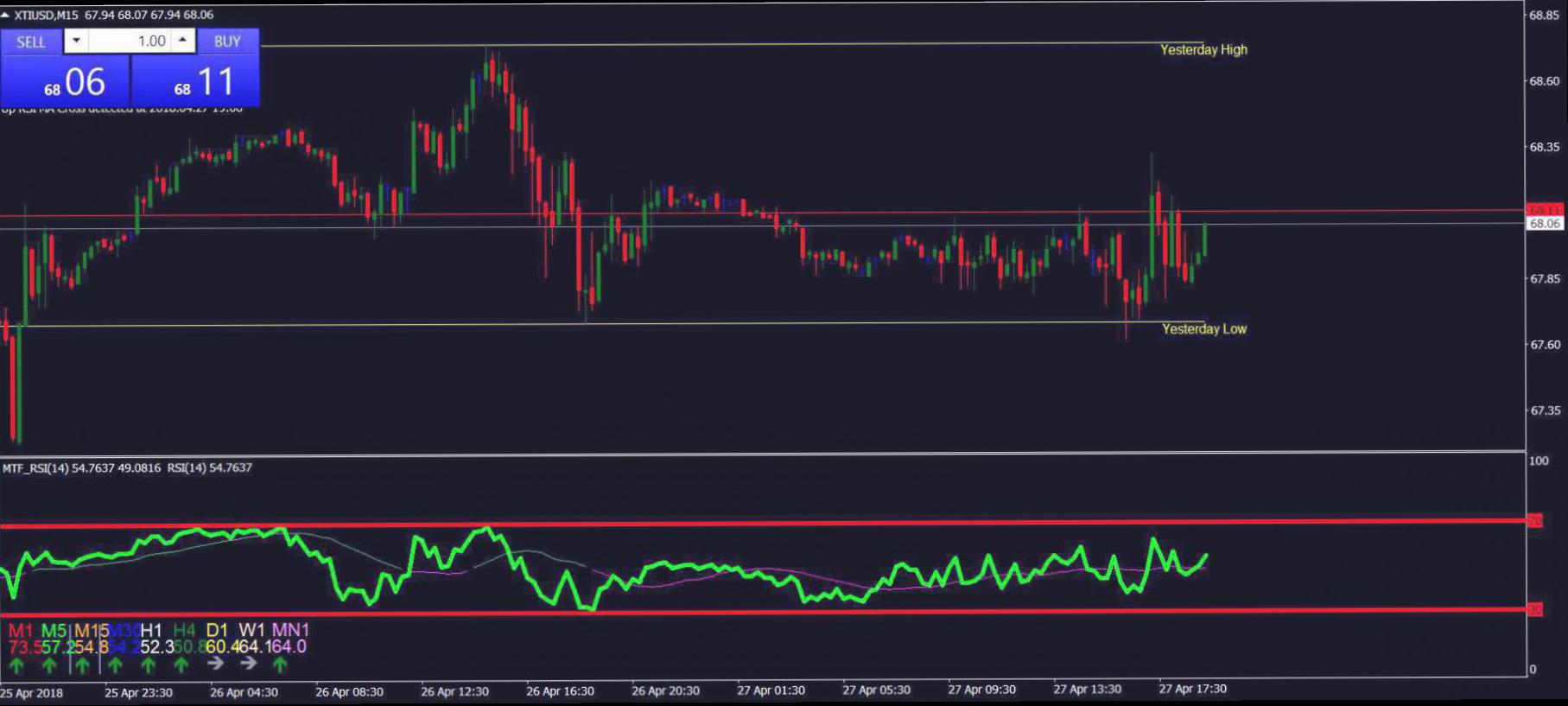Screen dimensions: 1568x706
Task: Click the gray sideways arrow under D1
Action: click(x=216, y=664)
